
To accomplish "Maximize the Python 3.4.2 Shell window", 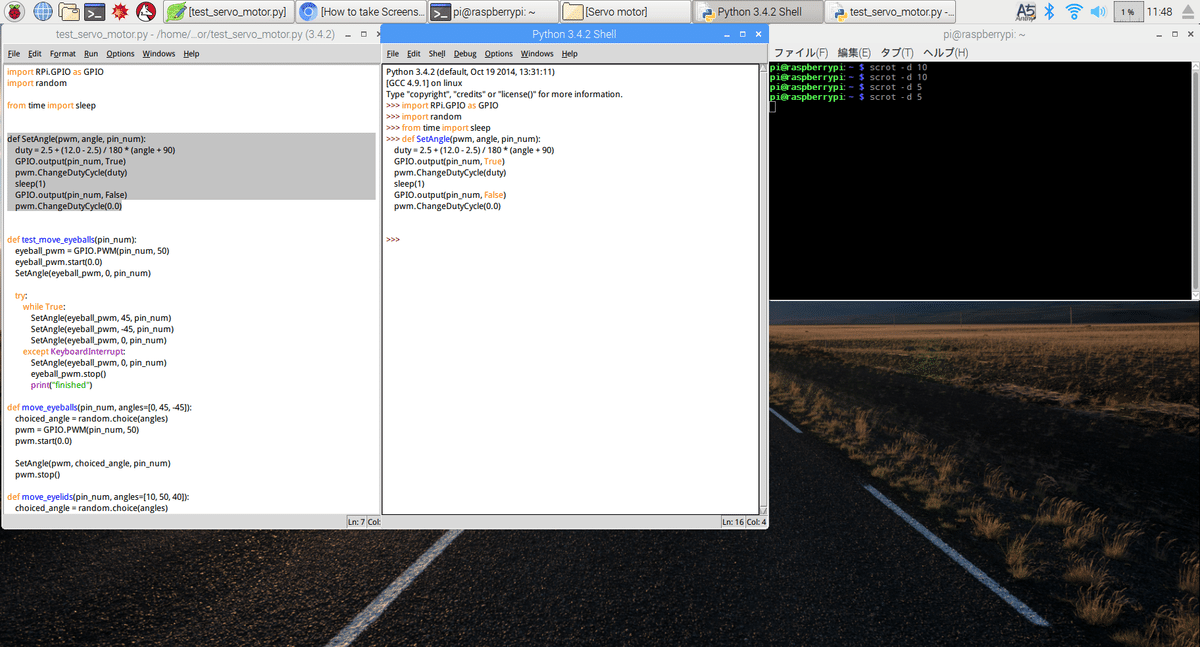I will (x=742, y=34).
